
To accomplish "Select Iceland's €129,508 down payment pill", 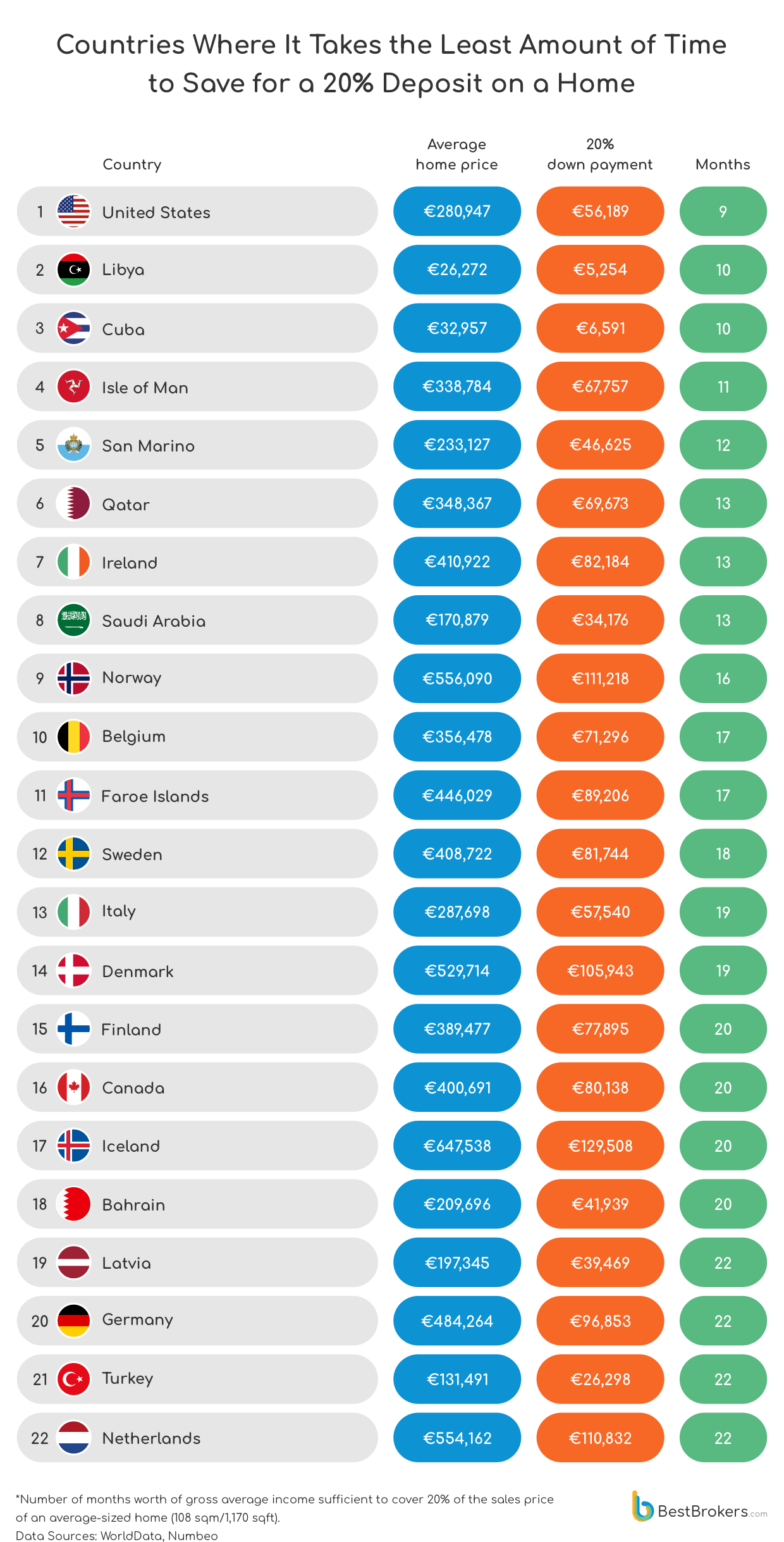I will pos(600,1145).
